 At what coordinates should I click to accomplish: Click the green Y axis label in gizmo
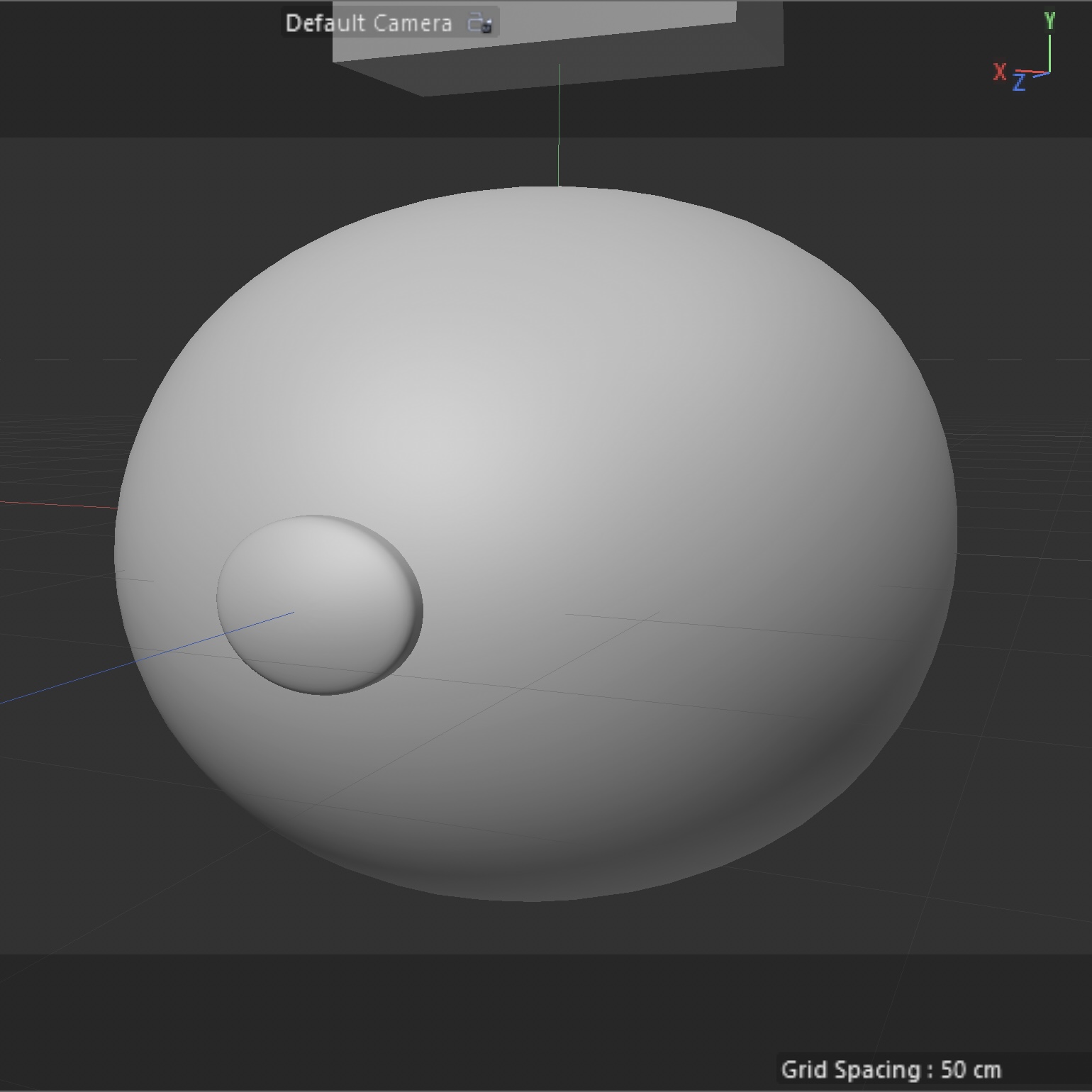(x=1049, y=21)
